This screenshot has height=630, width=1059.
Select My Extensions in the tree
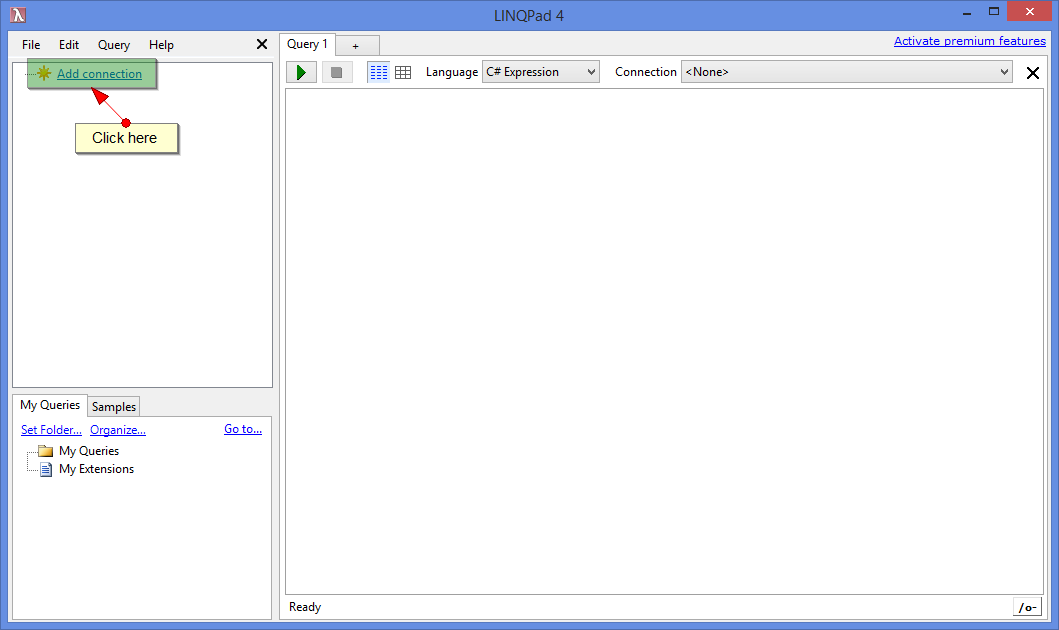[x=96, y=469]
